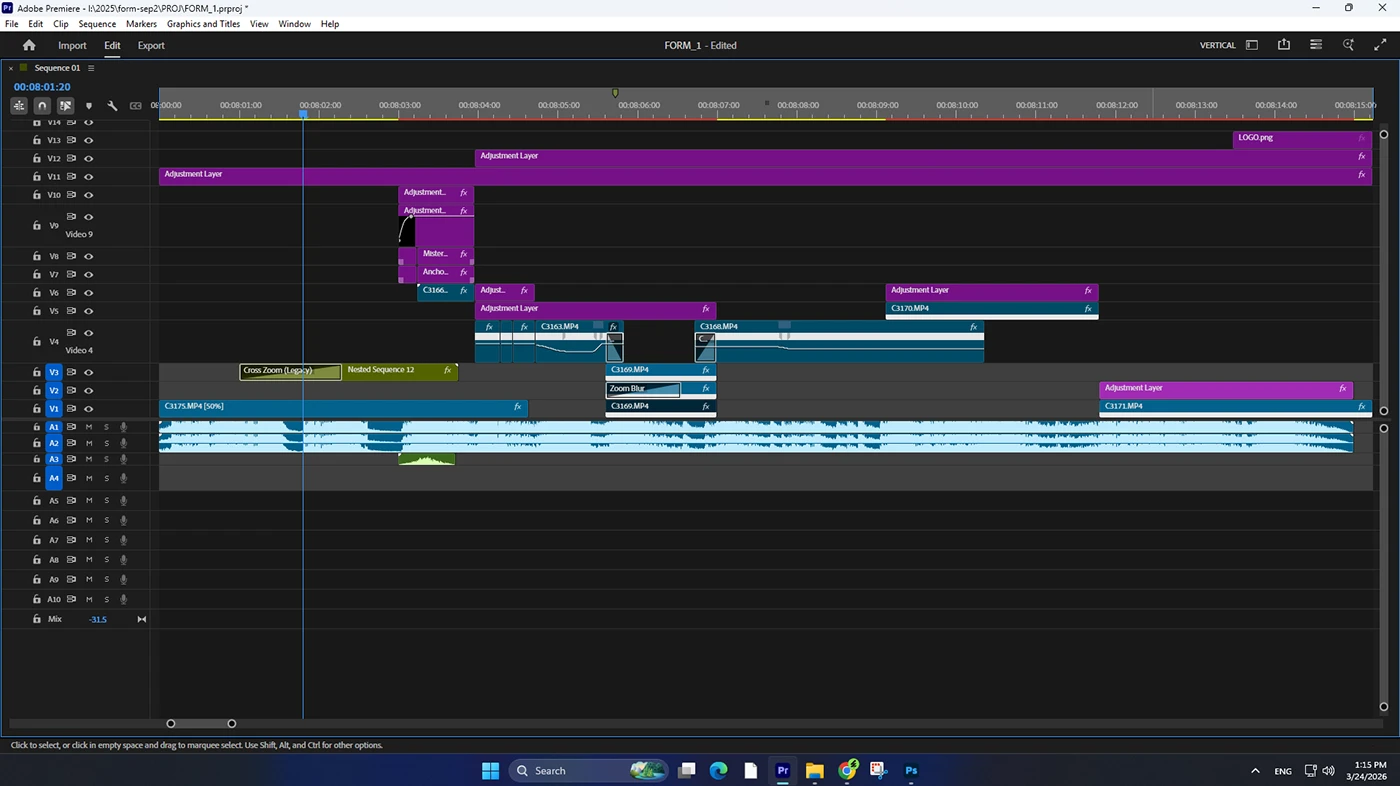Open Workspaces layout icon
The height and width of the screenshot is (786, 1400).
1252,45
